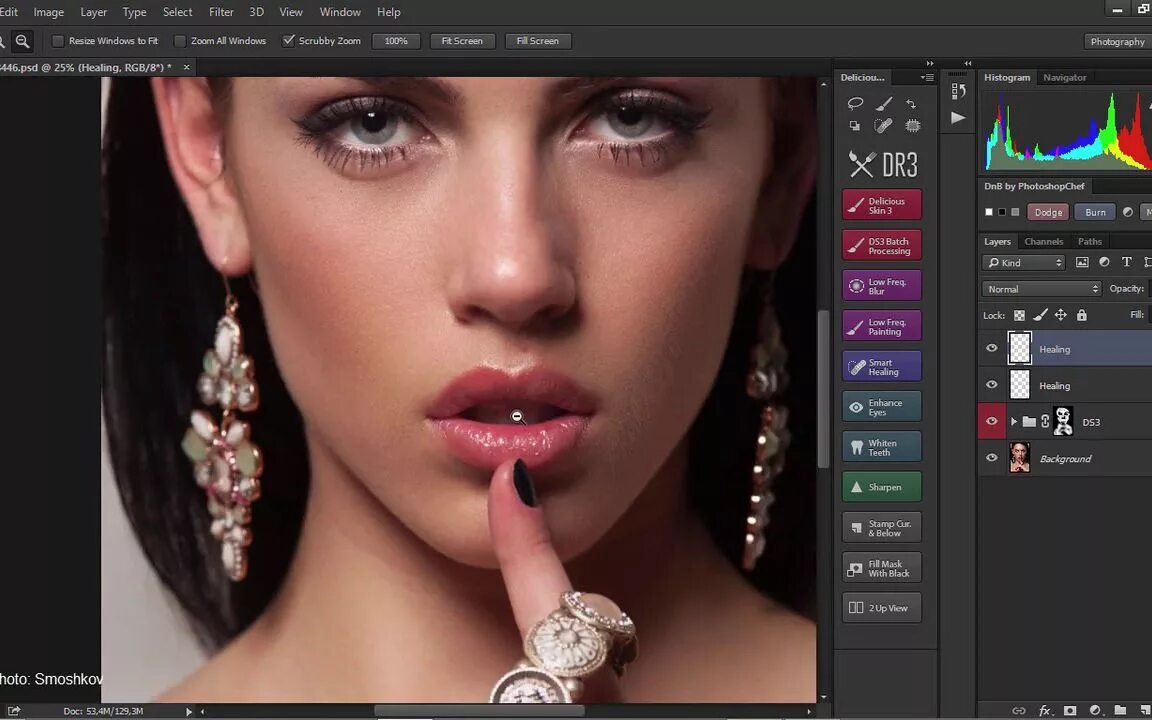
Task: Click the 100% zoom button
Action: [396, 41]
